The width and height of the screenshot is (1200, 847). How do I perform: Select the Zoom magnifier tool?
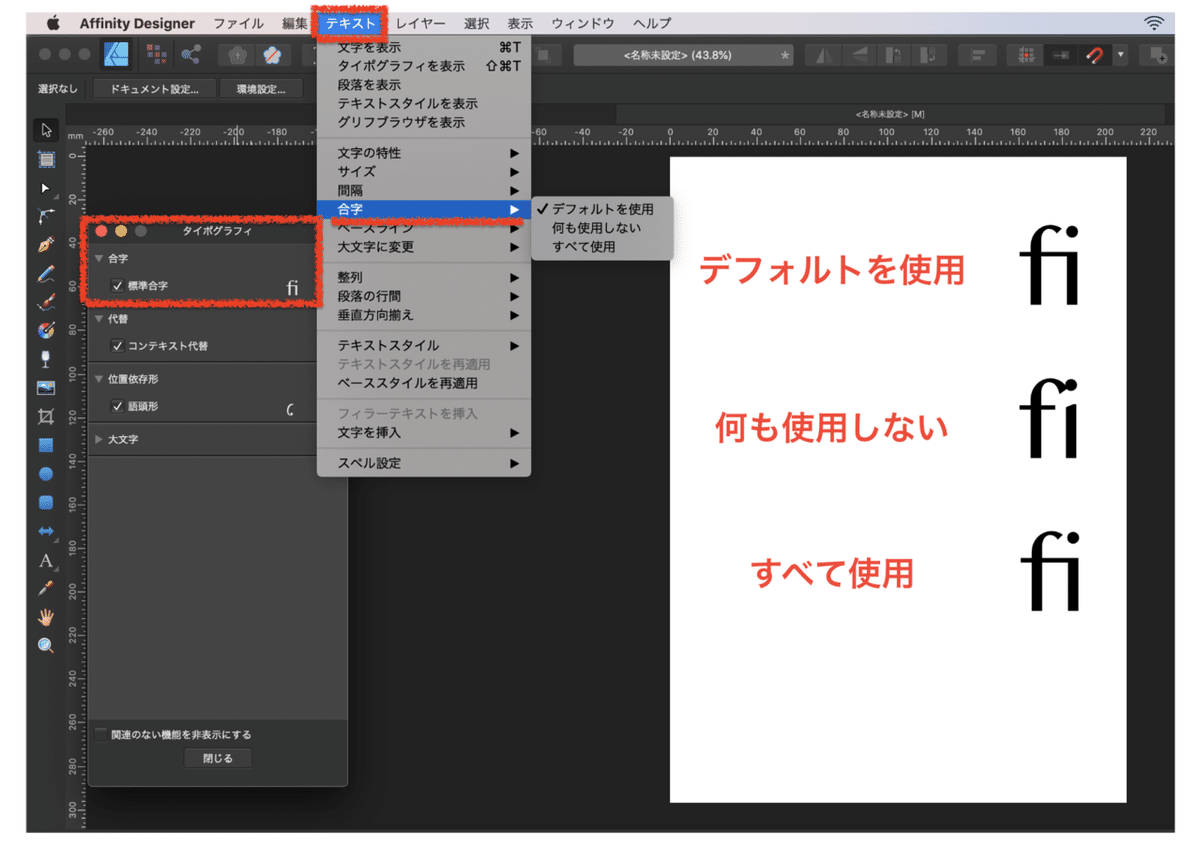pos(46,646)
